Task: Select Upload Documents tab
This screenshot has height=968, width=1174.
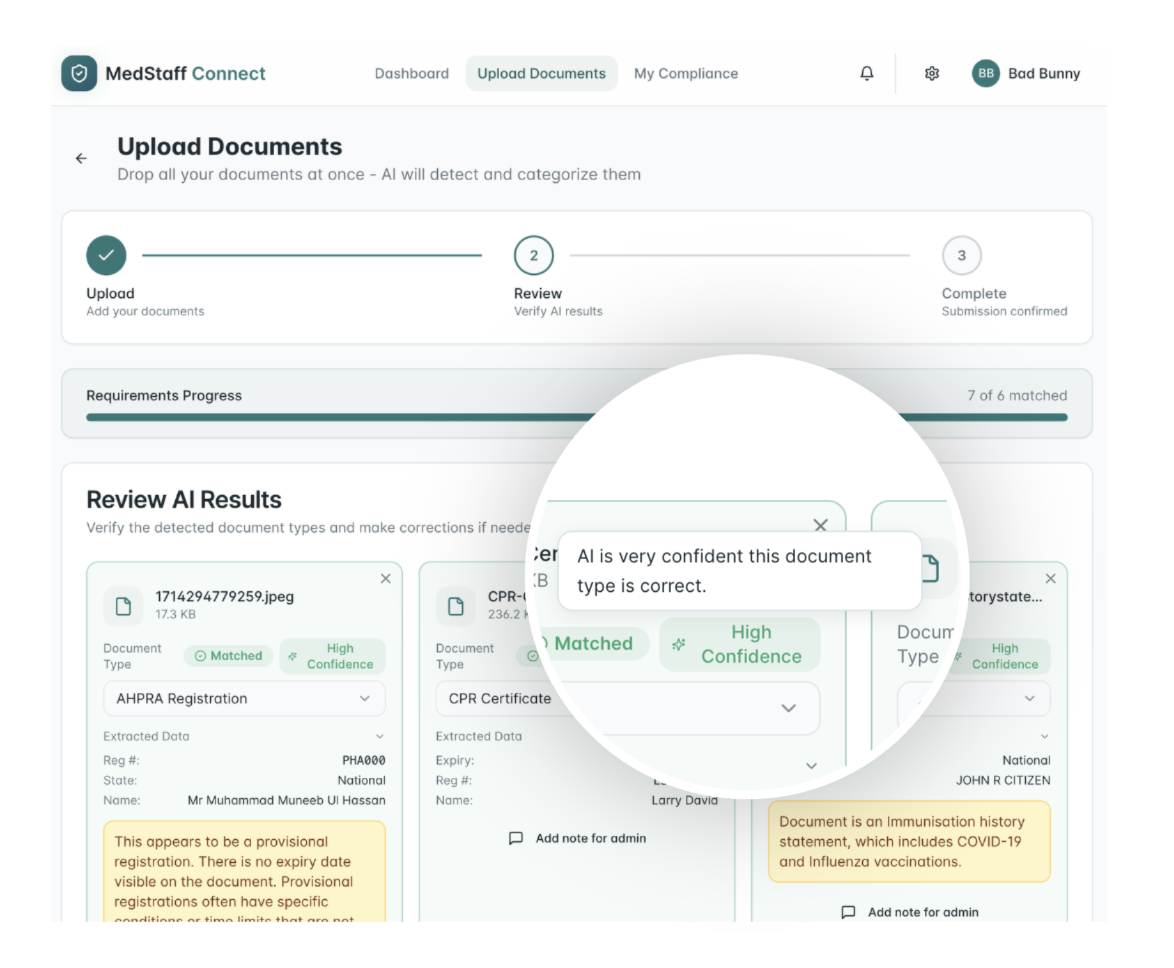Action: [541, 73]
